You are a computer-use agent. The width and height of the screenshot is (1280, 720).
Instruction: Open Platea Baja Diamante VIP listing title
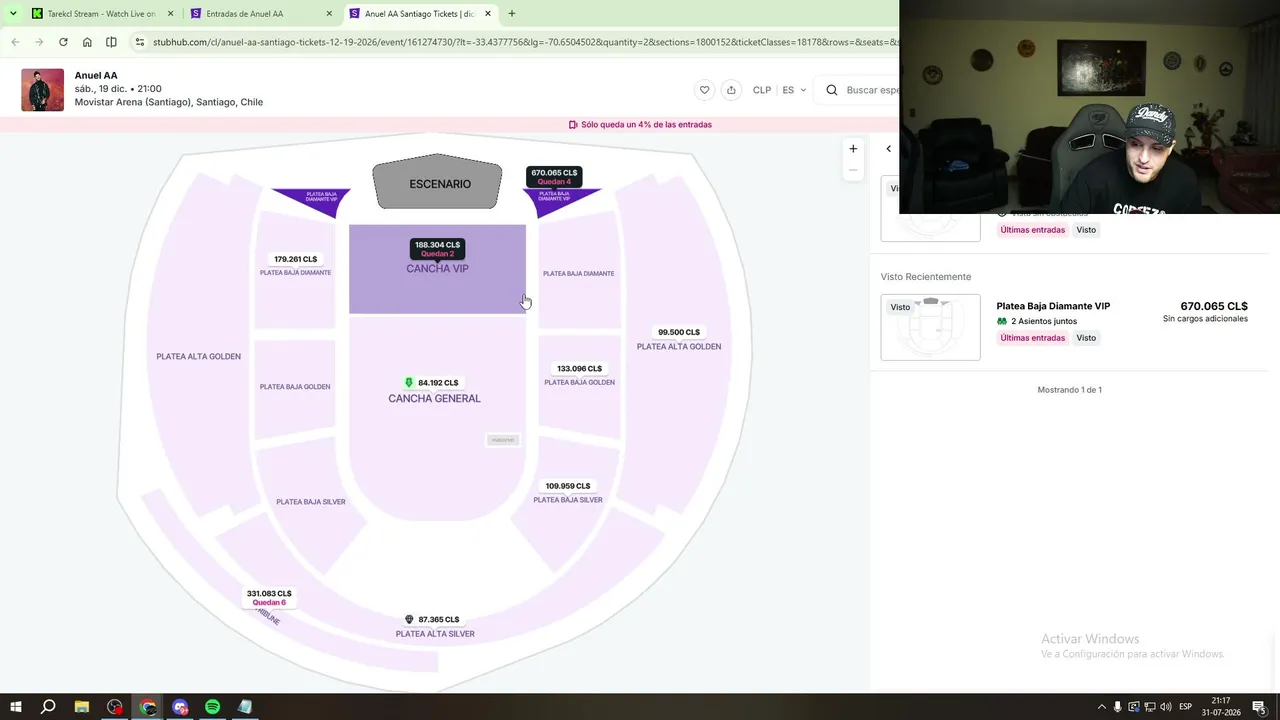point(1053,306)
